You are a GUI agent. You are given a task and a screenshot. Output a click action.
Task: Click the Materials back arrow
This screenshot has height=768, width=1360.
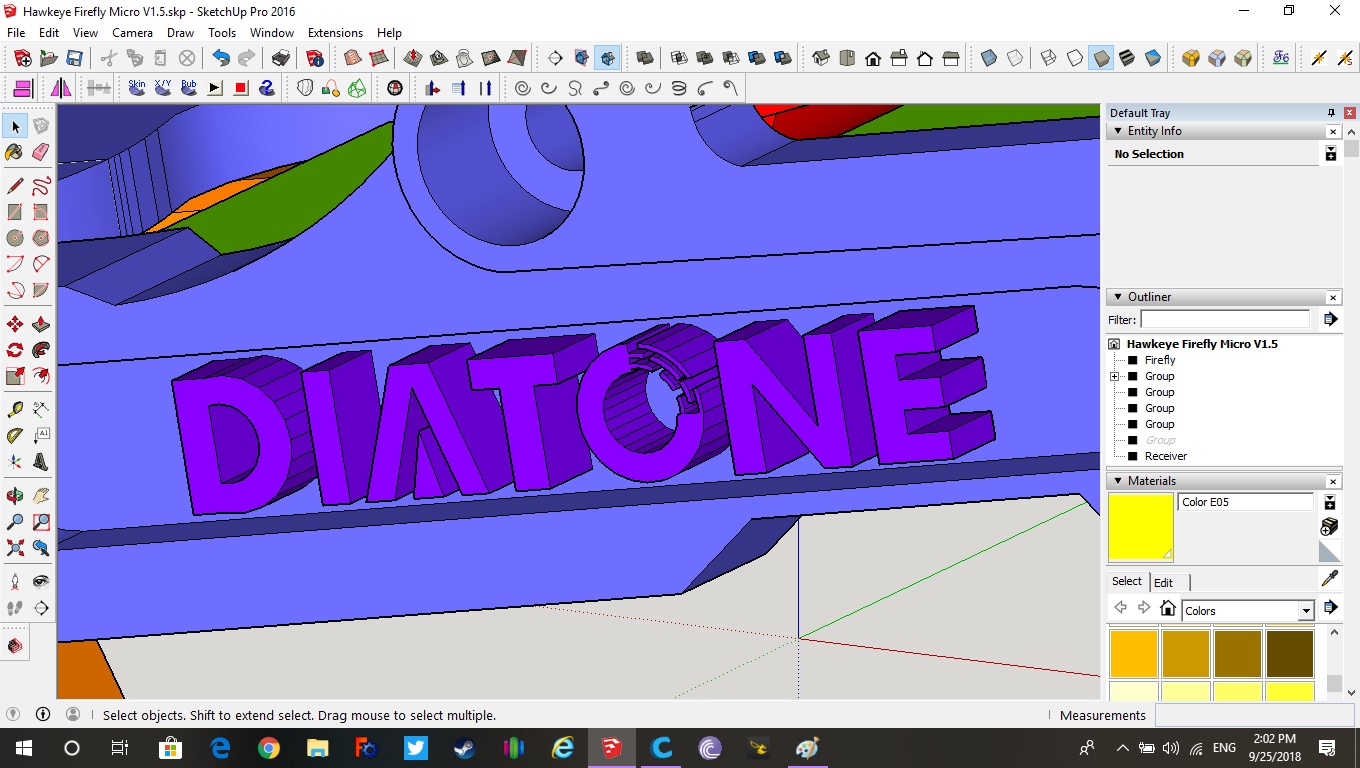pyautogui.click(x=1120, y=608)
